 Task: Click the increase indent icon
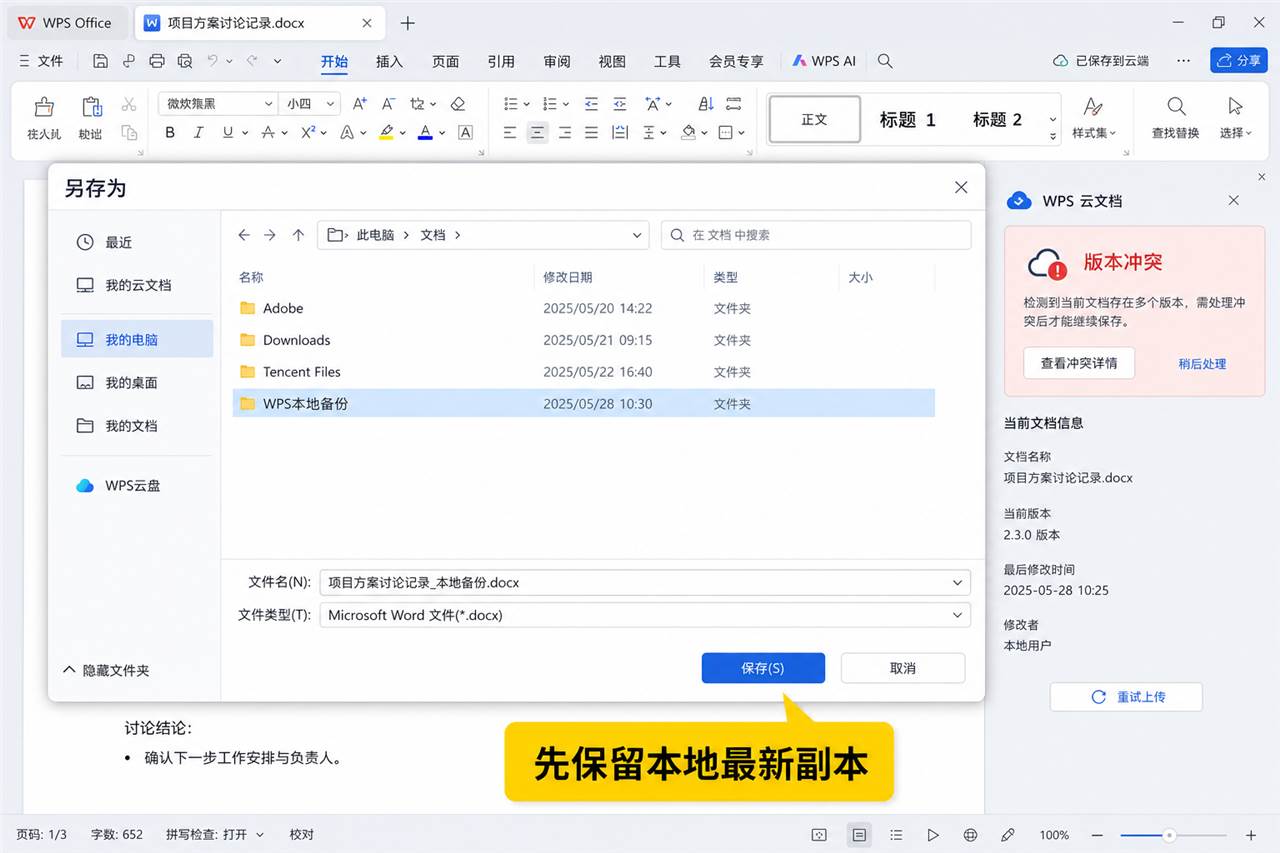click(x=620, y=104)
